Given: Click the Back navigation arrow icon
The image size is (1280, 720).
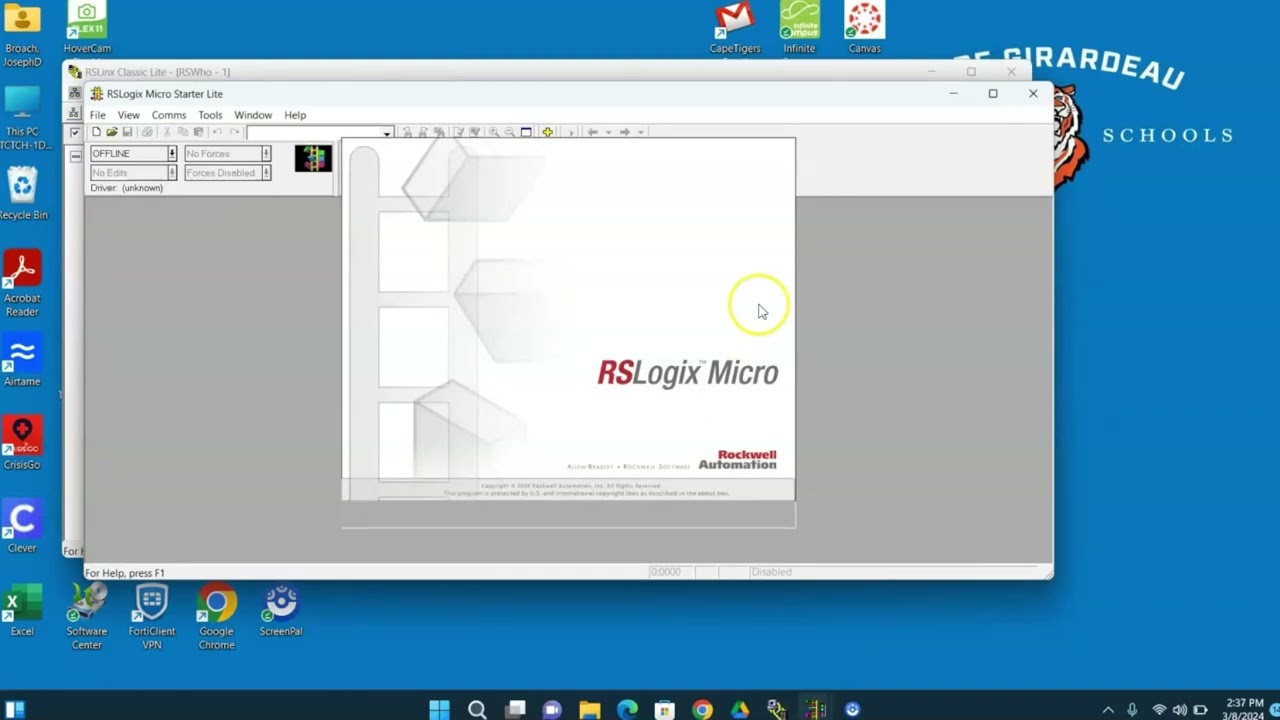Looking at the screenshot, I should click(x=593, y=132).
